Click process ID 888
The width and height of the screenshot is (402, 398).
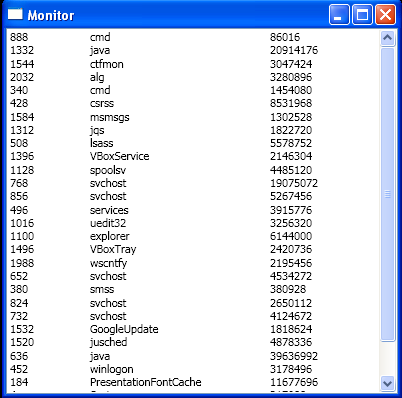coord(19,37)
